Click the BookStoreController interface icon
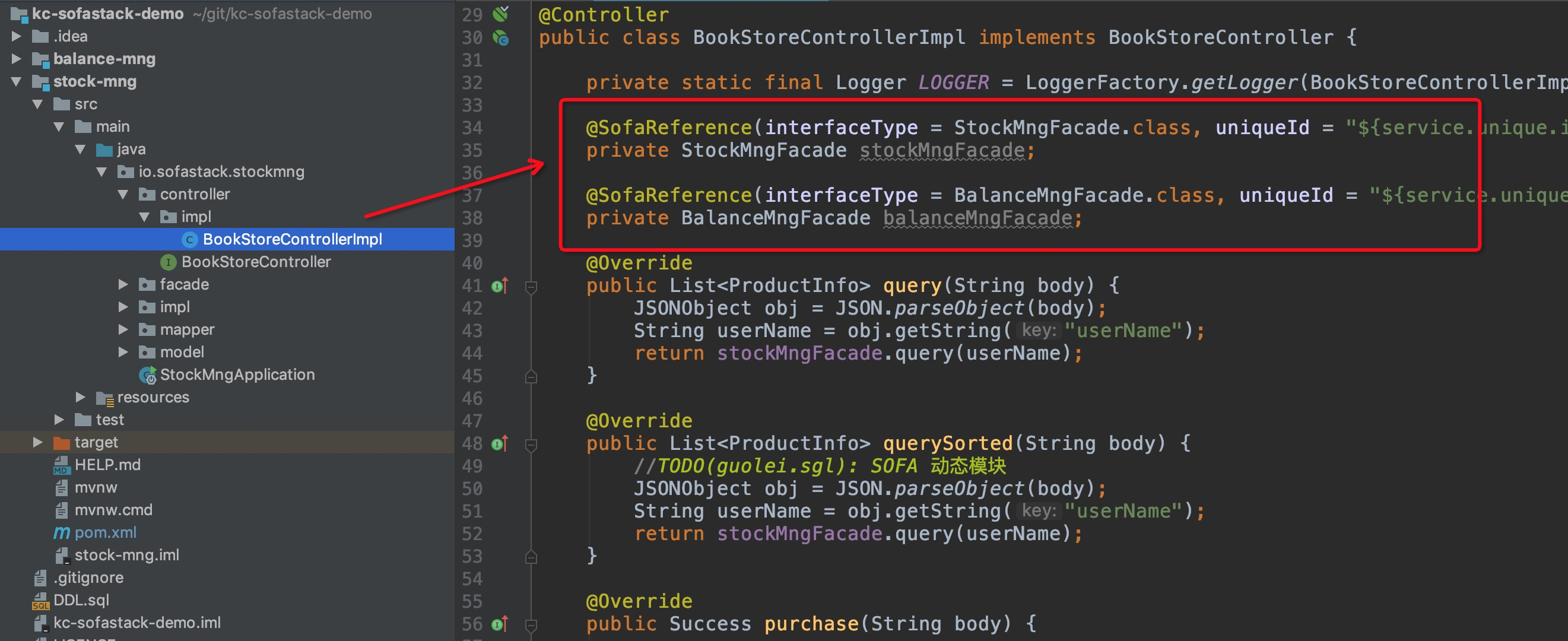Screen dimensions: 1568x641 (x=168, y=262)
